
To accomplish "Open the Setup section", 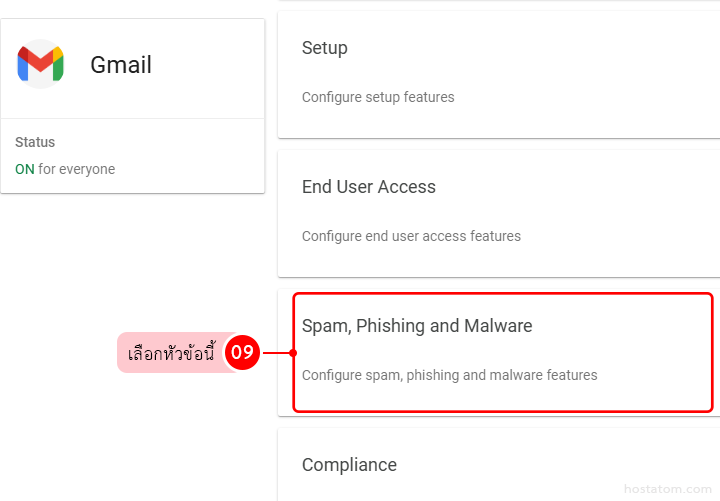I will coord(325,48).
